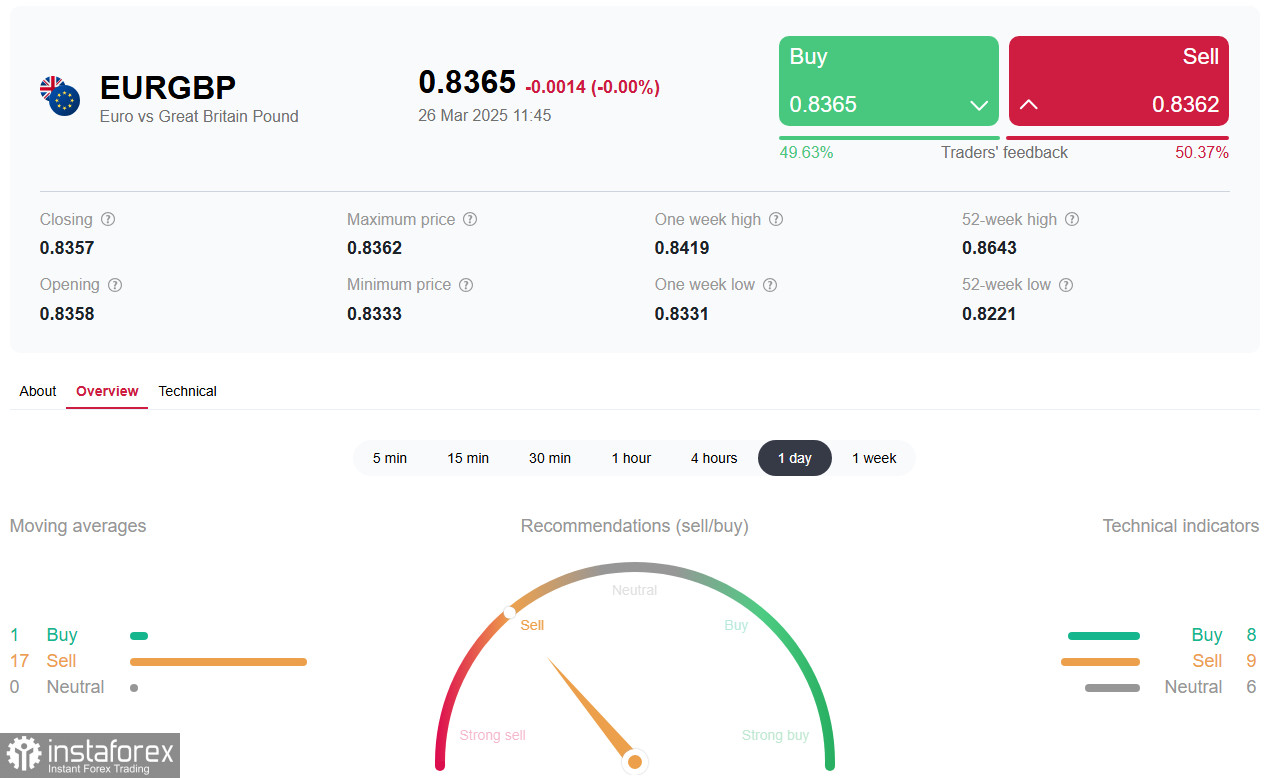Switch to the About tab

coord(38,391)
